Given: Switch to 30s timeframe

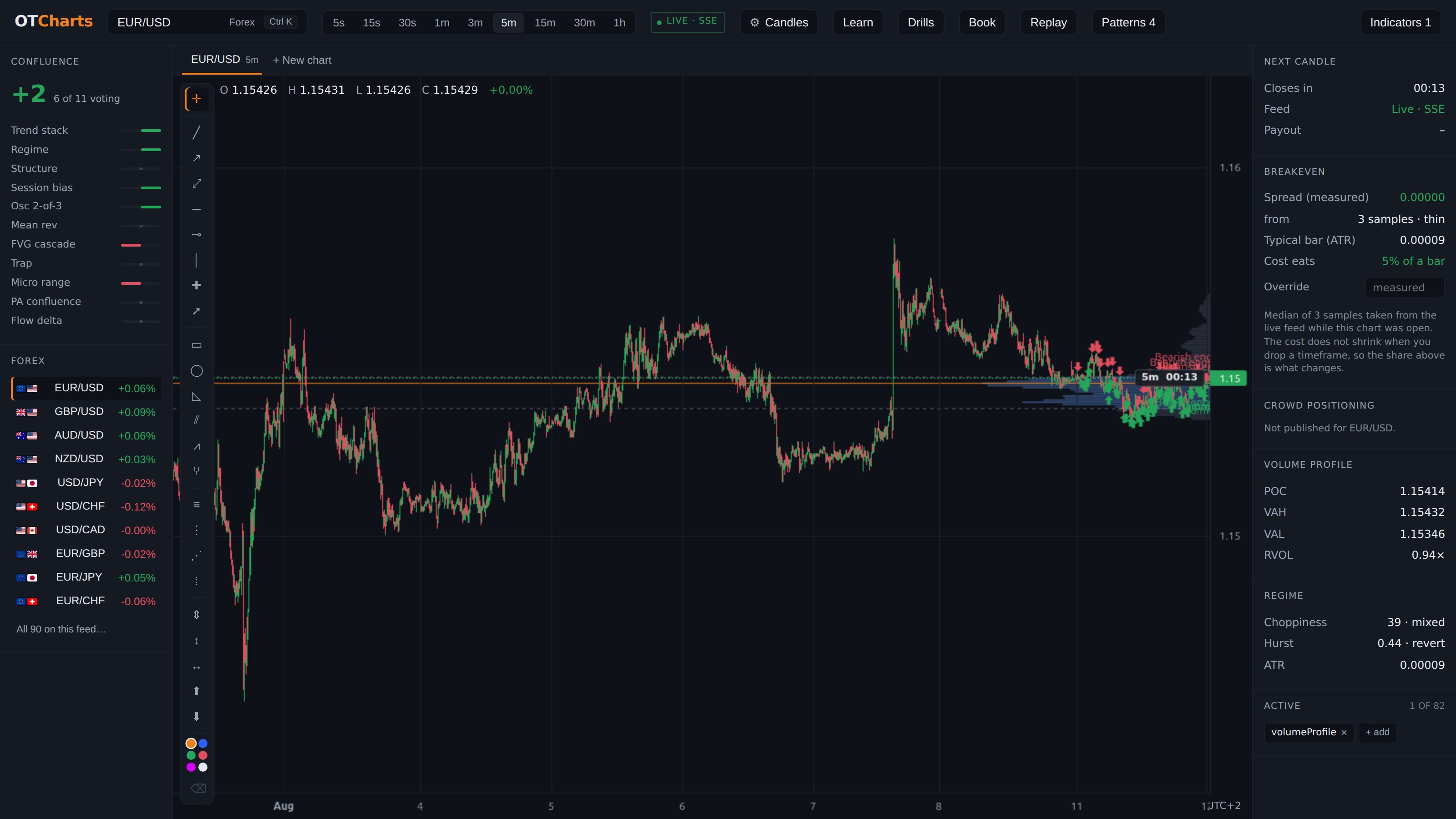Looking at the screenshot, I should [x=407, y=23].
